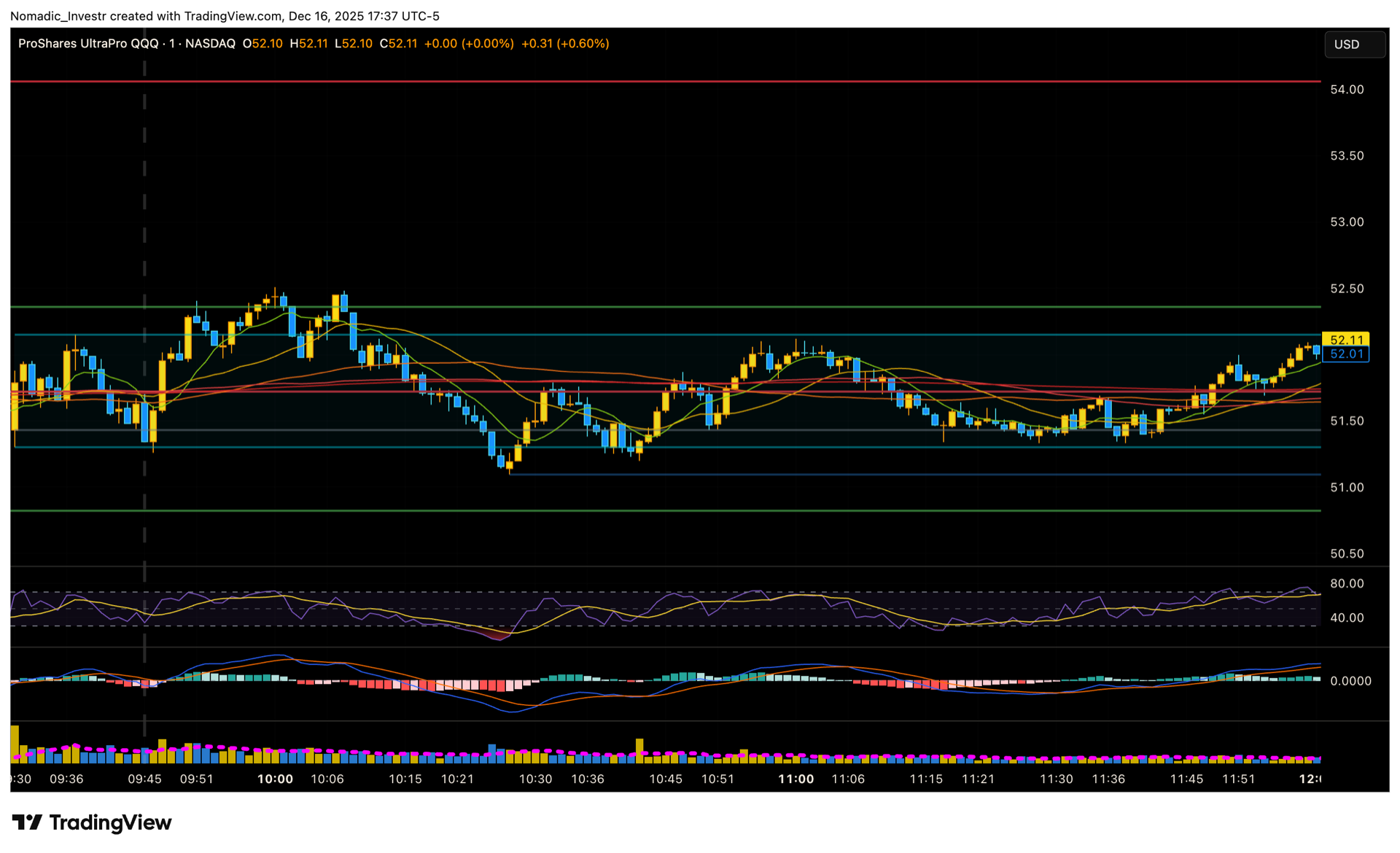Viewport: 1400px width, 853px height.
Task: Select the dark blue horizontal line near 51.10
Action: pos(875,475)
